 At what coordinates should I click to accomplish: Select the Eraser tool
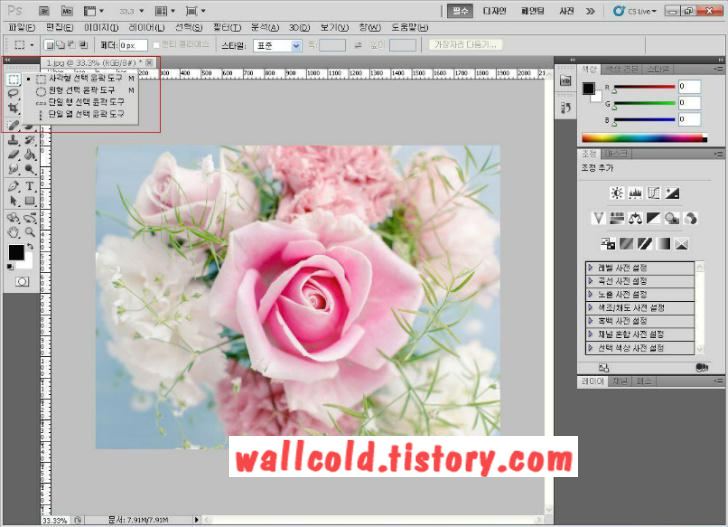(13, 154)
